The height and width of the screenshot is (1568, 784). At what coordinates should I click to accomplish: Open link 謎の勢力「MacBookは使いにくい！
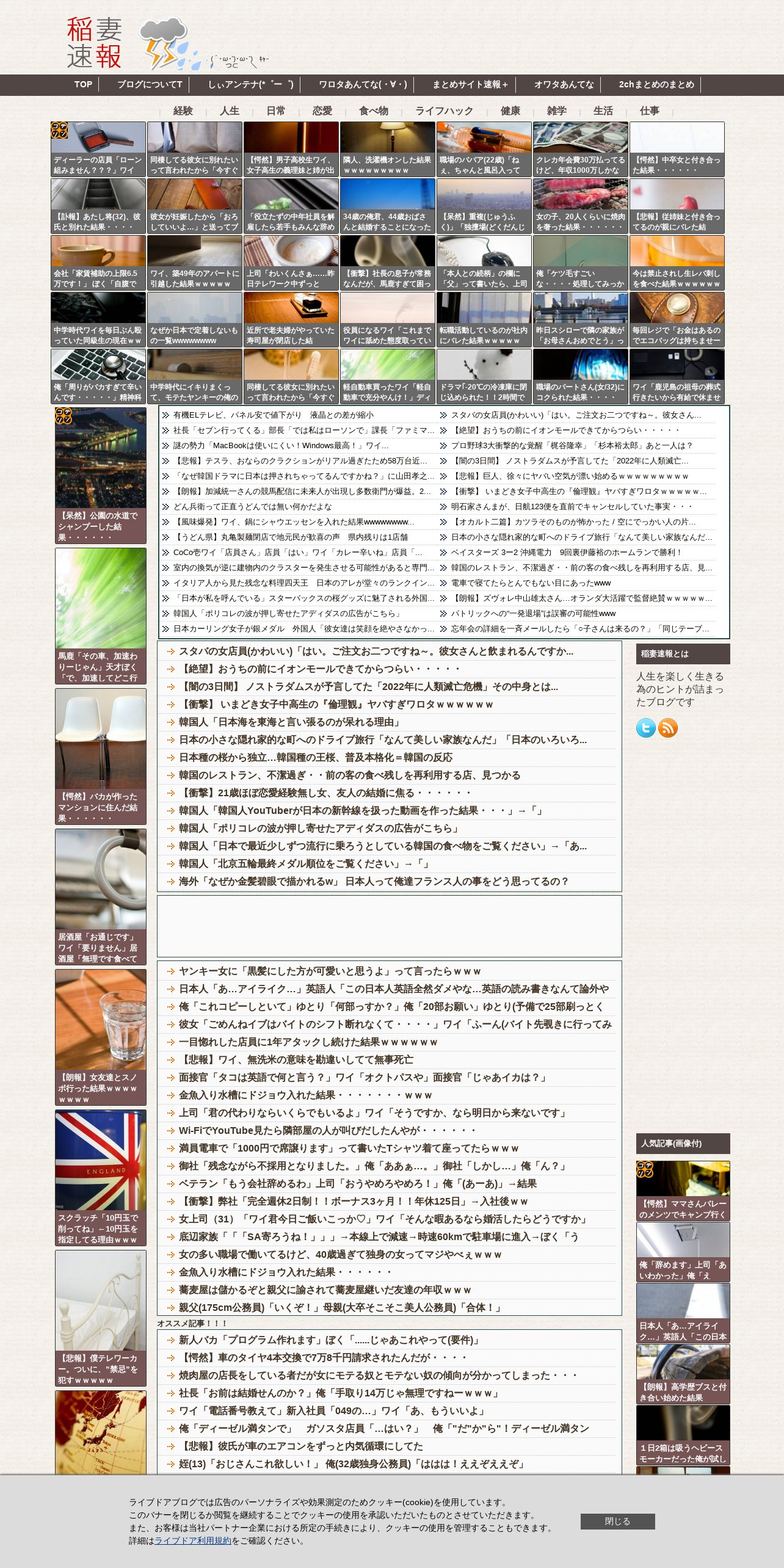click(x=281, y=445)
